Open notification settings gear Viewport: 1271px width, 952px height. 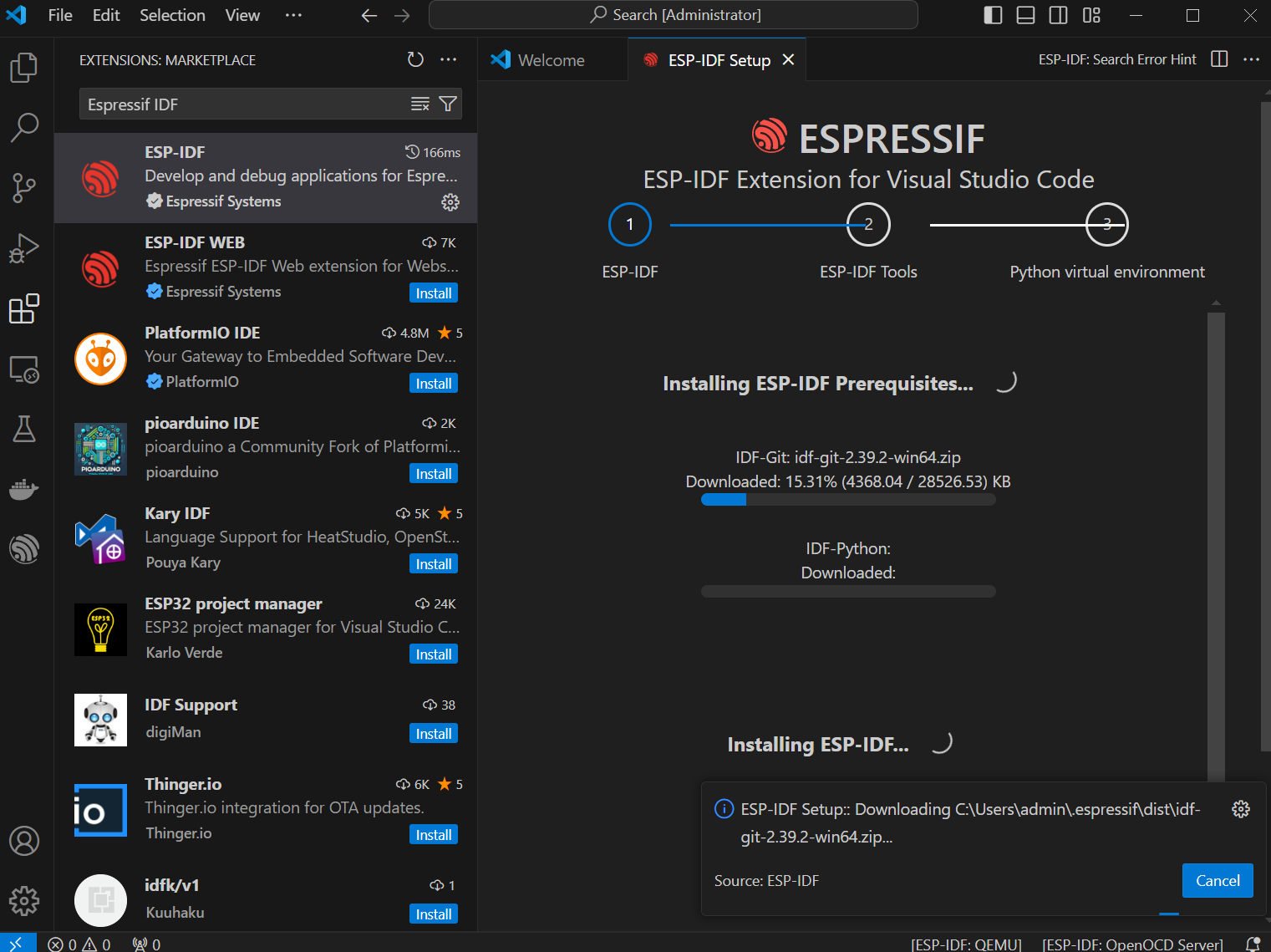click(1241, 809)
